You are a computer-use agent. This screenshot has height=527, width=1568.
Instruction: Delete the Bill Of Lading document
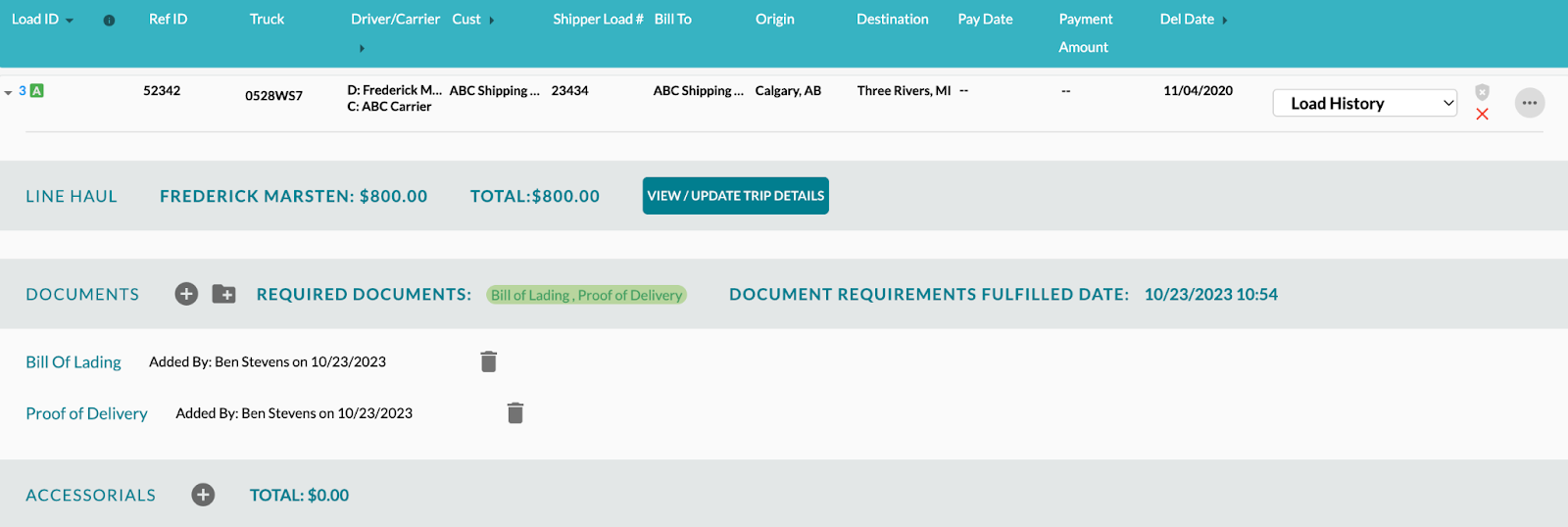(489, 361)
